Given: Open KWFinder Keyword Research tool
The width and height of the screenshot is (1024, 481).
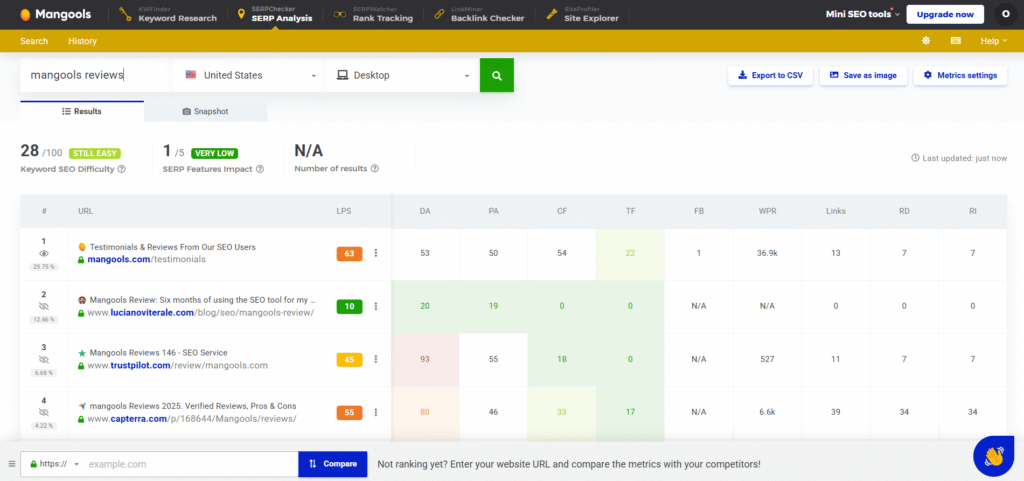Looking at the screenshot, I should (168, 14).
